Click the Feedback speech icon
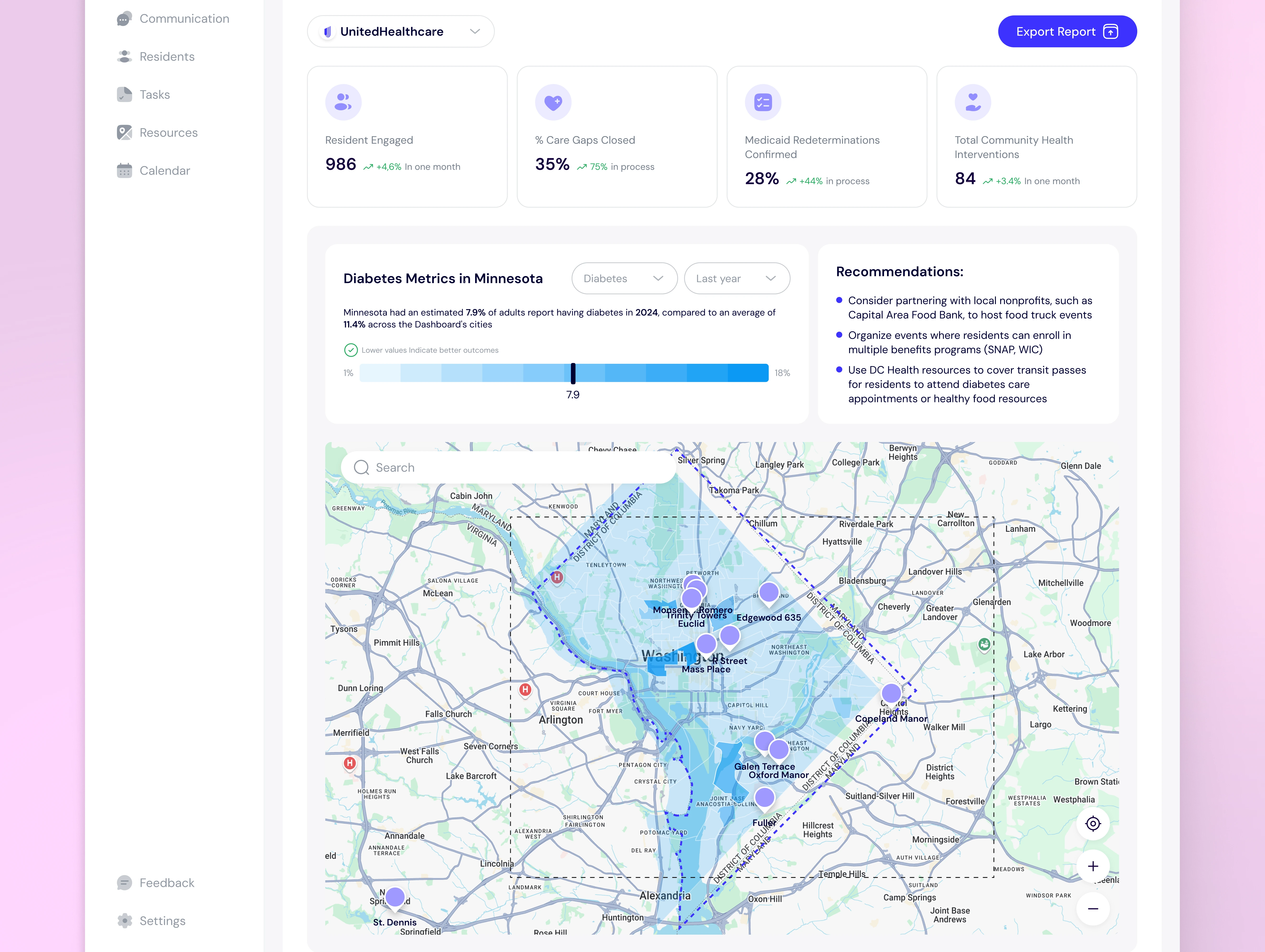This screenshot has height=952, width=1265. pyautogui.click(x=124, y=883)
